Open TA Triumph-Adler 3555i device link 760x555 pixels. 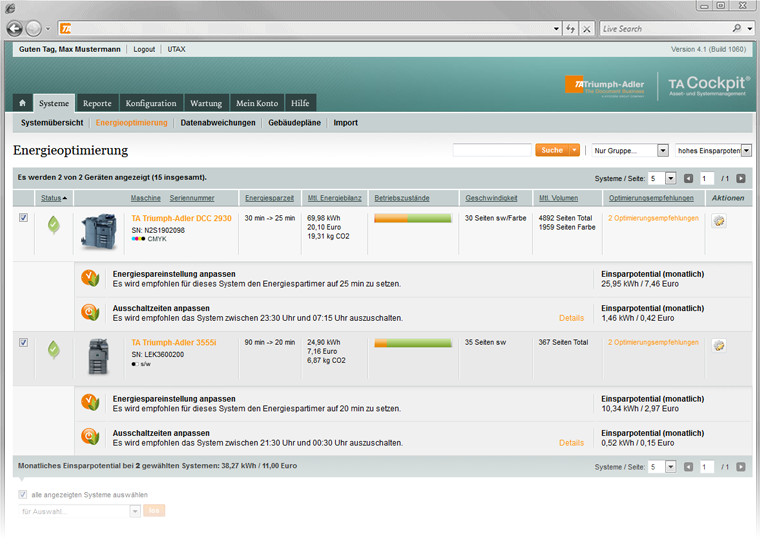pos(174,342)
